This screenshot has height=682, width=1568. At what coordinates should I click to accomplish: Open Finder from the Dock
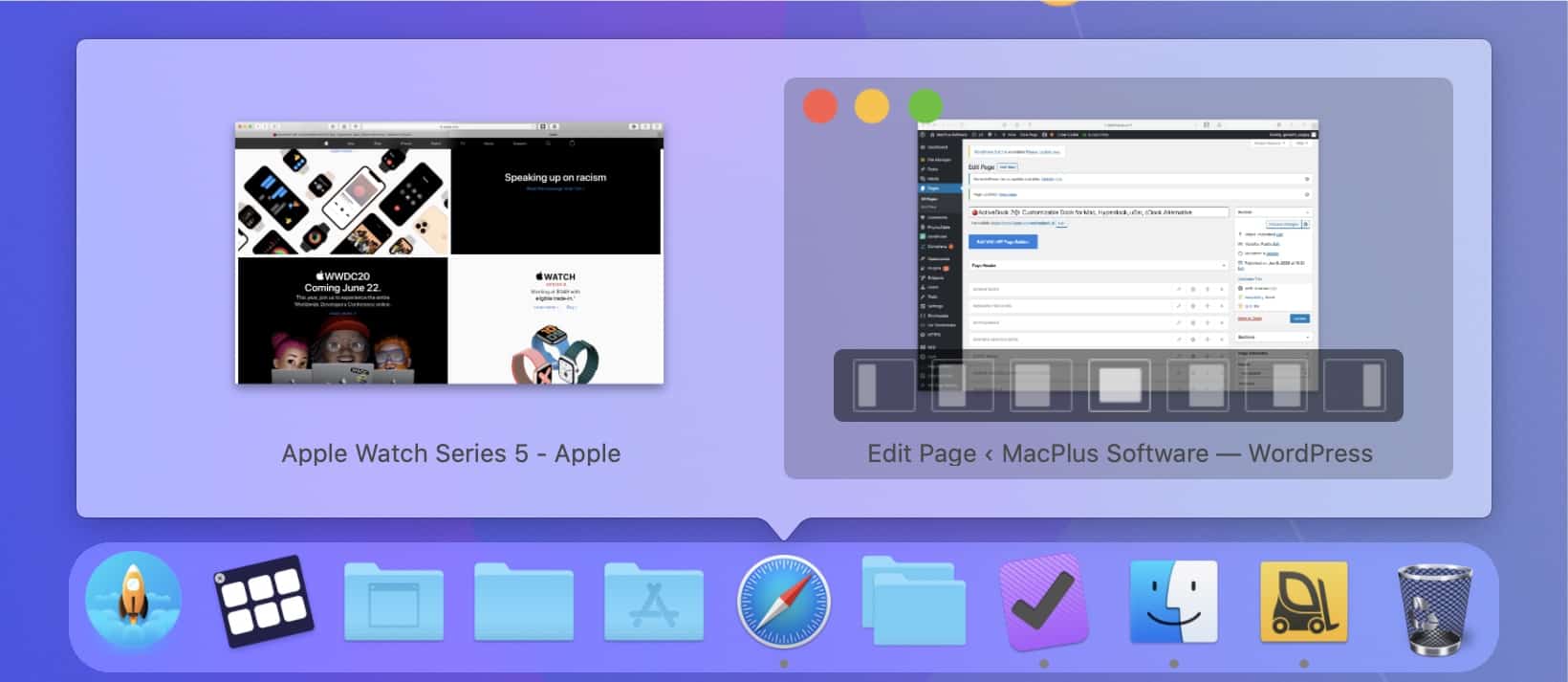click(1174, 602)
